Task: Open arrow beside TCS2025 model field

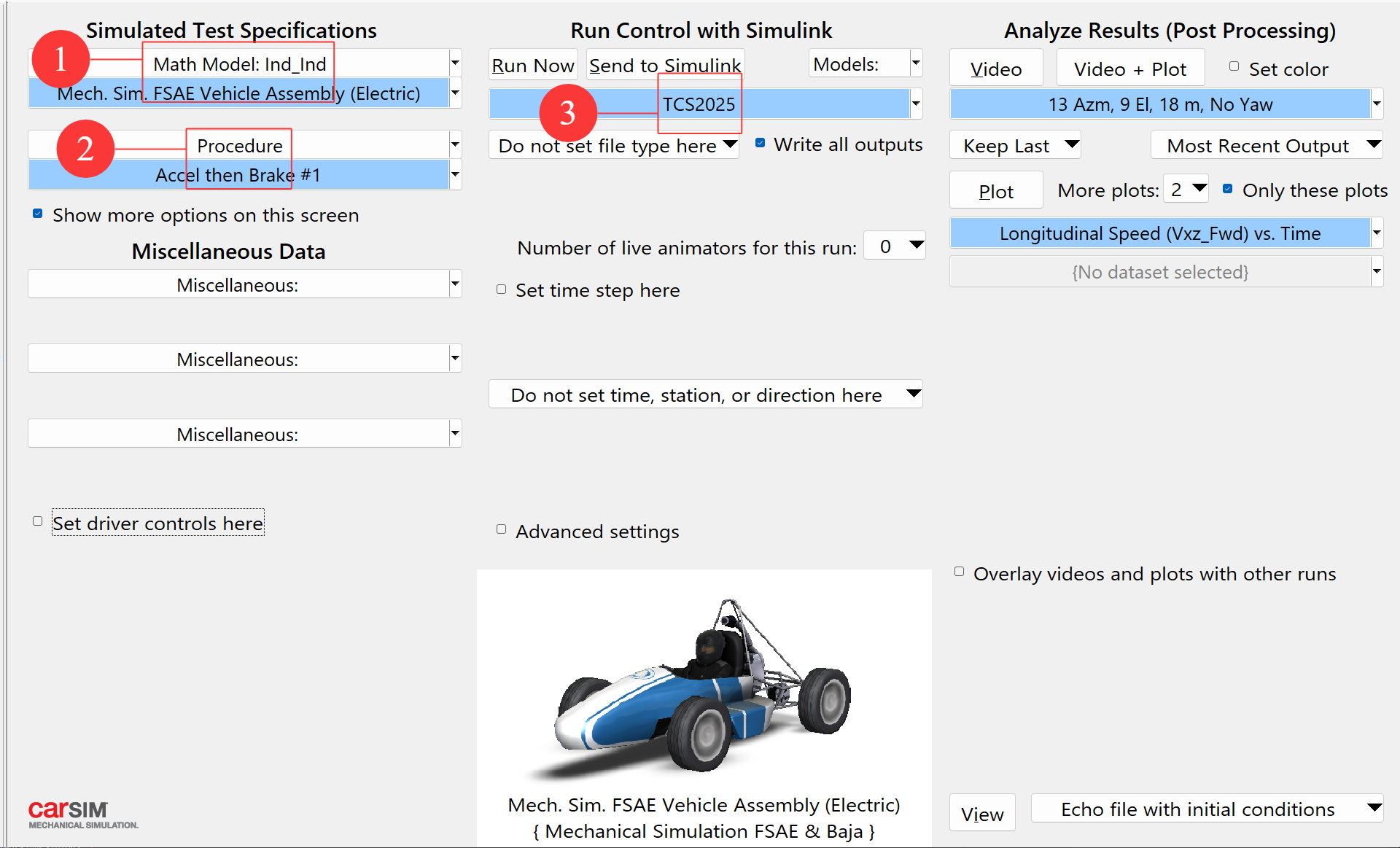Action: tap(916, 104)
